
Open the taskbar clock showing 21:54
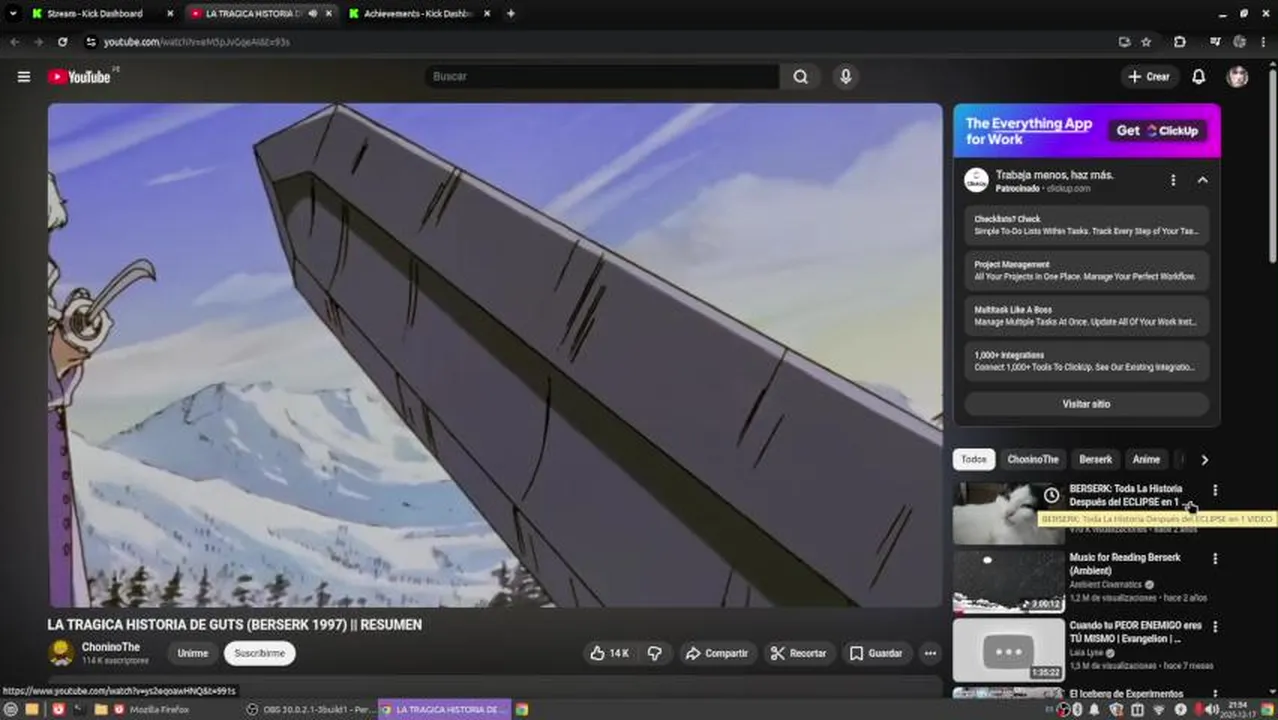click(x=1239, y=709)
